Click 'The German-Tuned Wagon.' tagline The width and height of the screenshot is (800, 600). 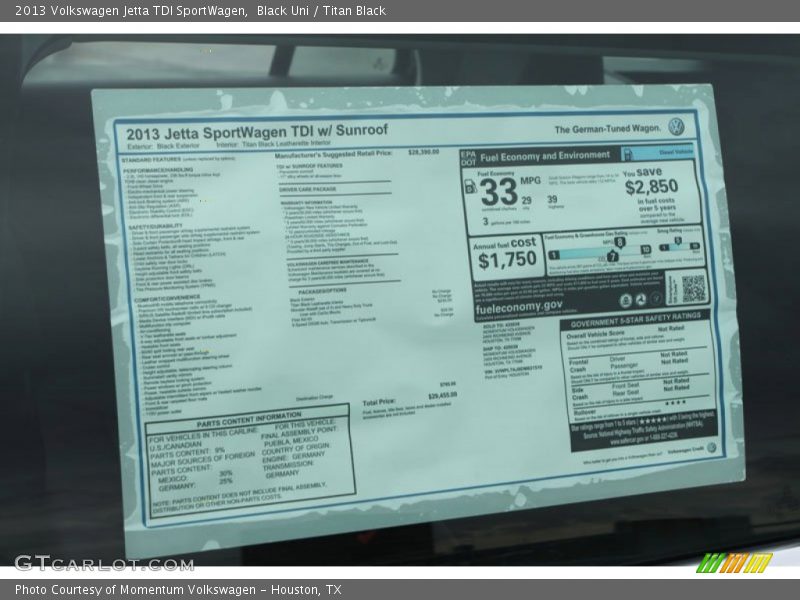pyautogui.click(x=607, y=129)
